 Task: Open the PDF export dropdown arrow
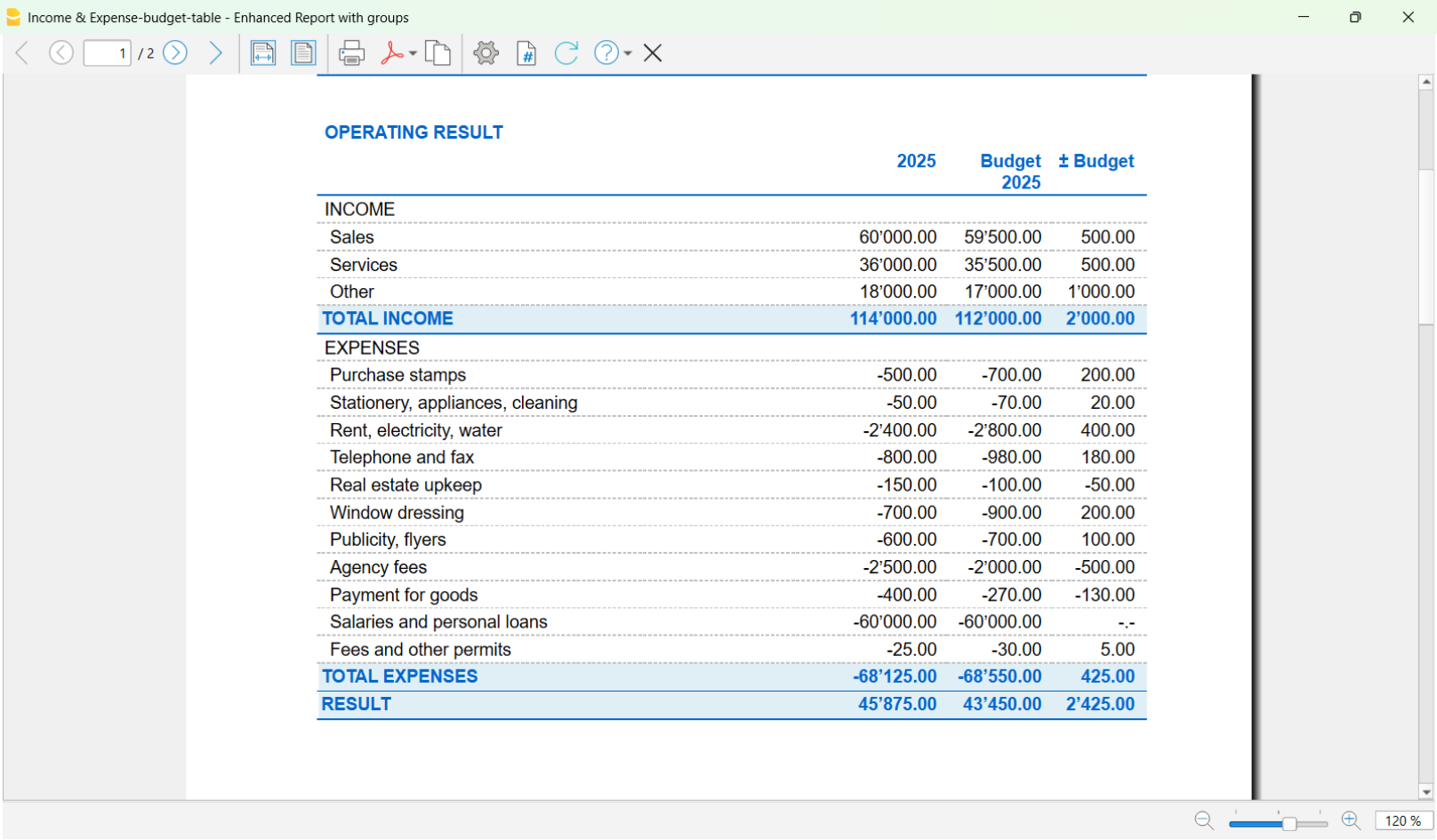pos(413,54)
